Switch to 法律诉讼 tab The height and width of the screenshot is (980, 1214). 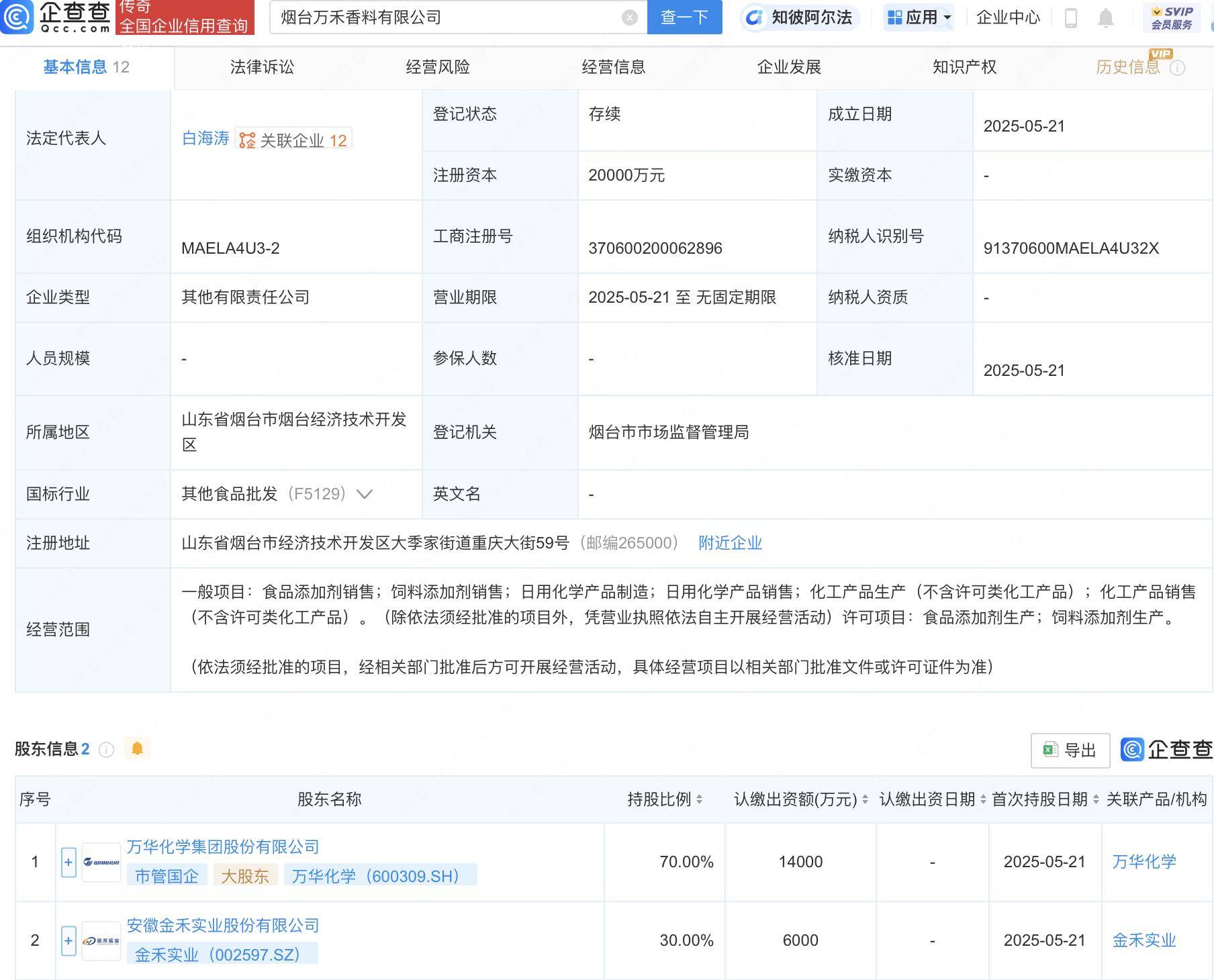(x=263, y=67)
